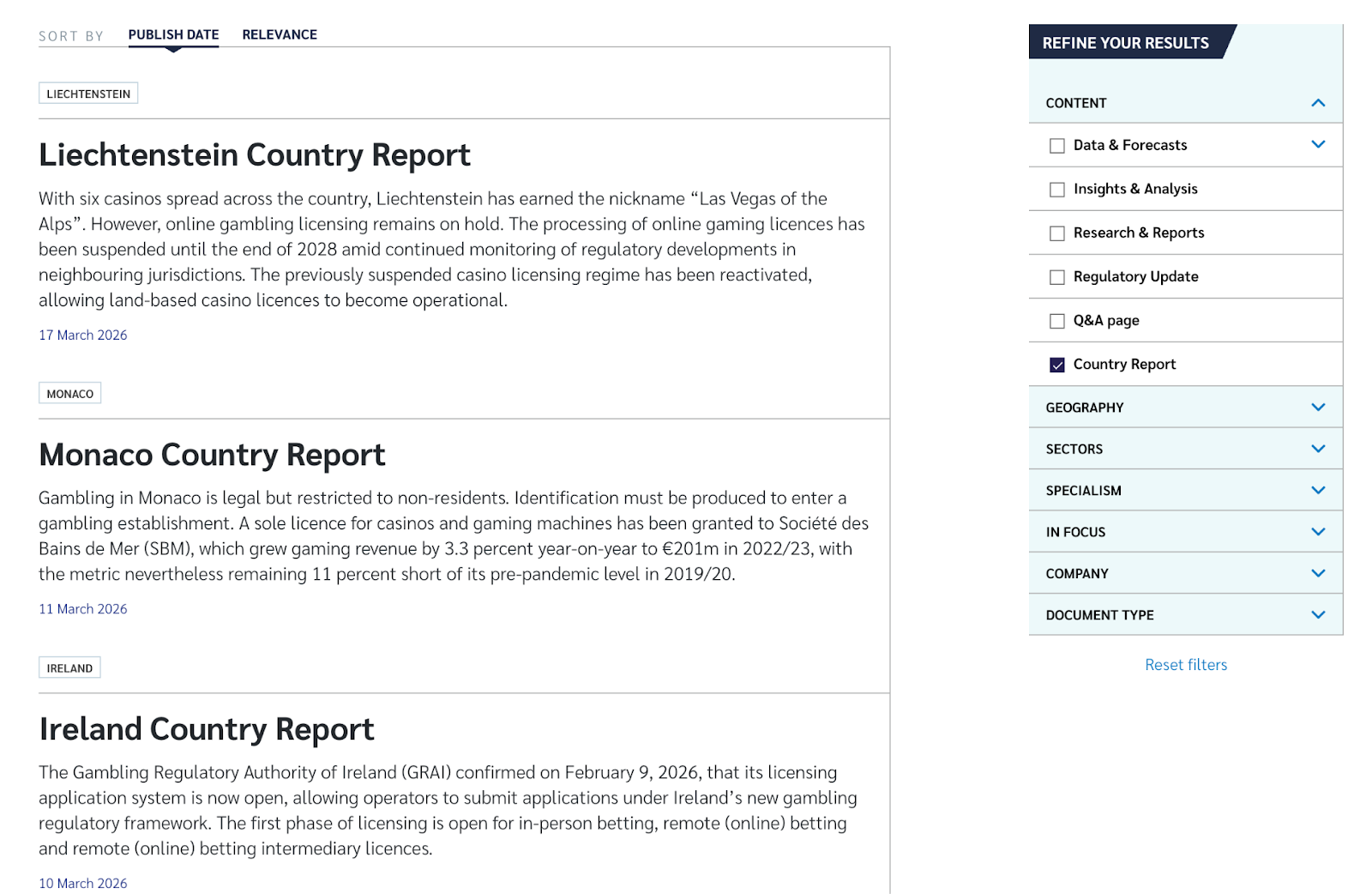Expand the GEOGRAPHY filter section
Image resolution: width=1372 pixels, height=894 pixels.
click(1185, 408)
